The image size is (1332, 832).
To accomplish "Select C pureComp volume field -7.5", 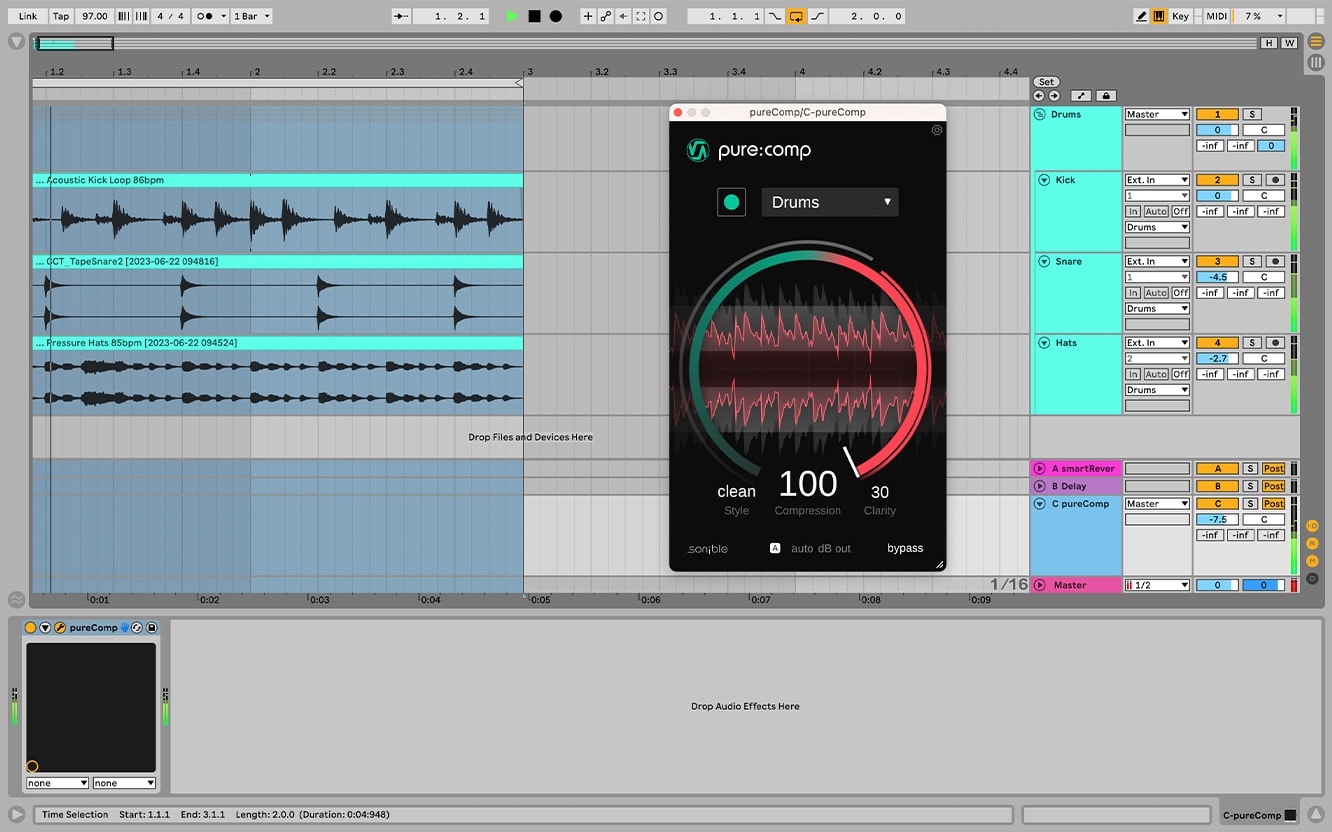I will pyautogui.click(x=1217, y=519).
